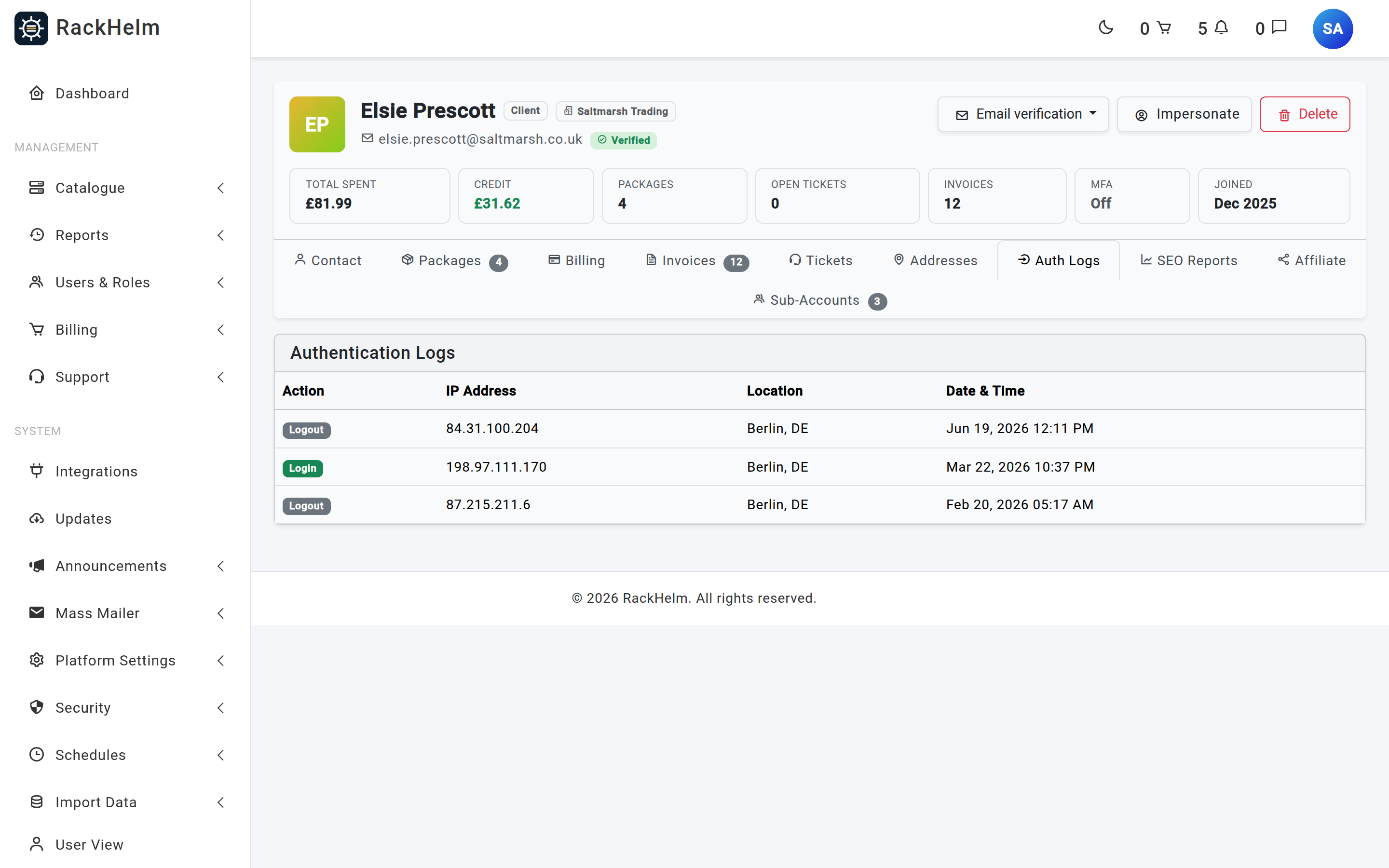Click the Users & Roles people icon

pos(37,282)
